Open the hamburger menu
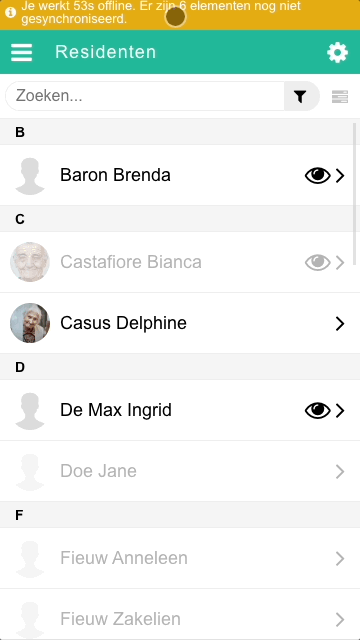 coord(22,52)
